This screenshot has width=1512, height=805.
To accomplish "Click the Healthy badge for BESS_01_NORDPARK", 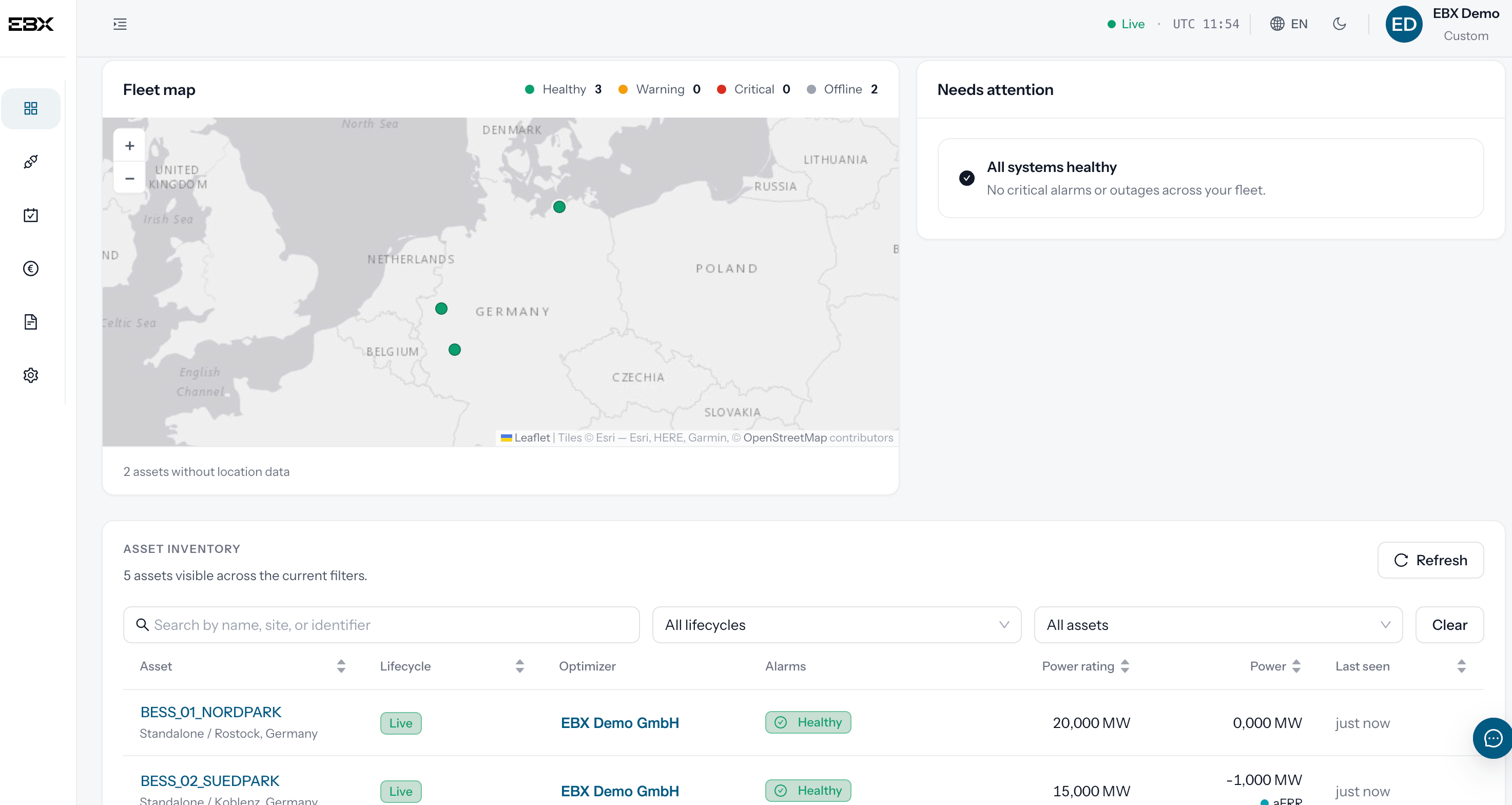I will click(x=808, y=722).
